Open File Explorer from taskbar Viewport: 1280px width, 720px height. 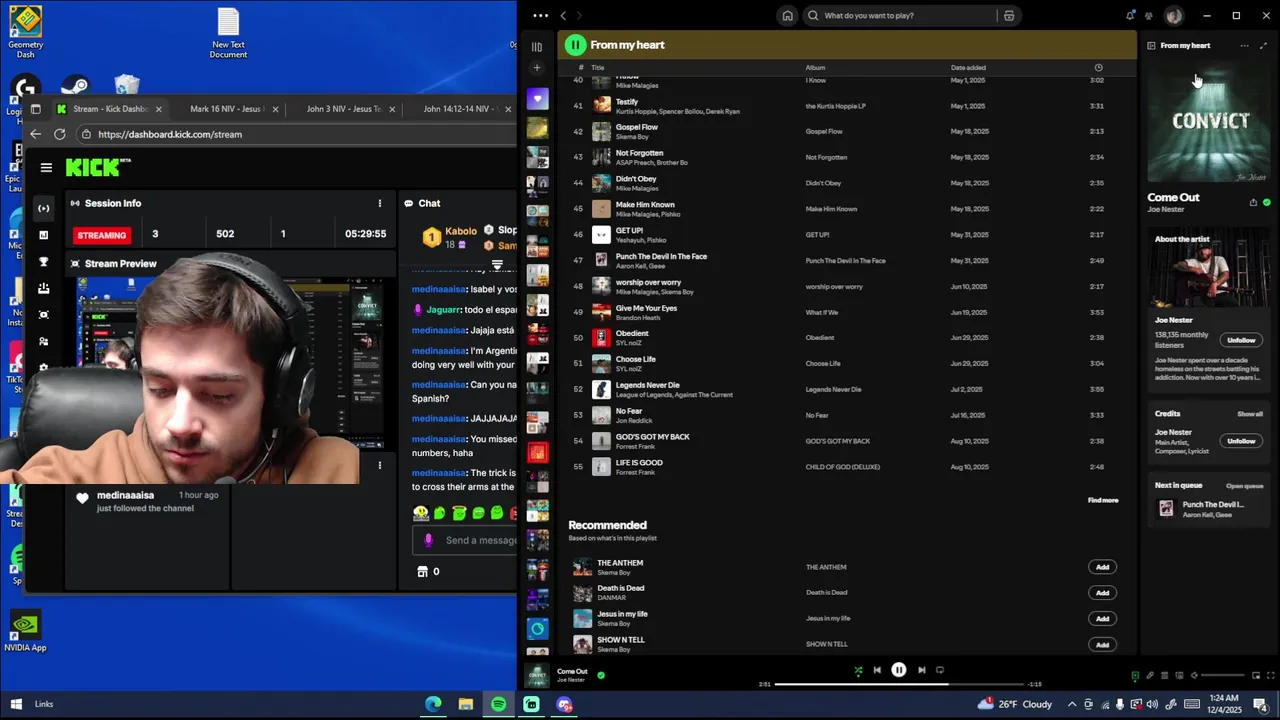pos(465,704)
